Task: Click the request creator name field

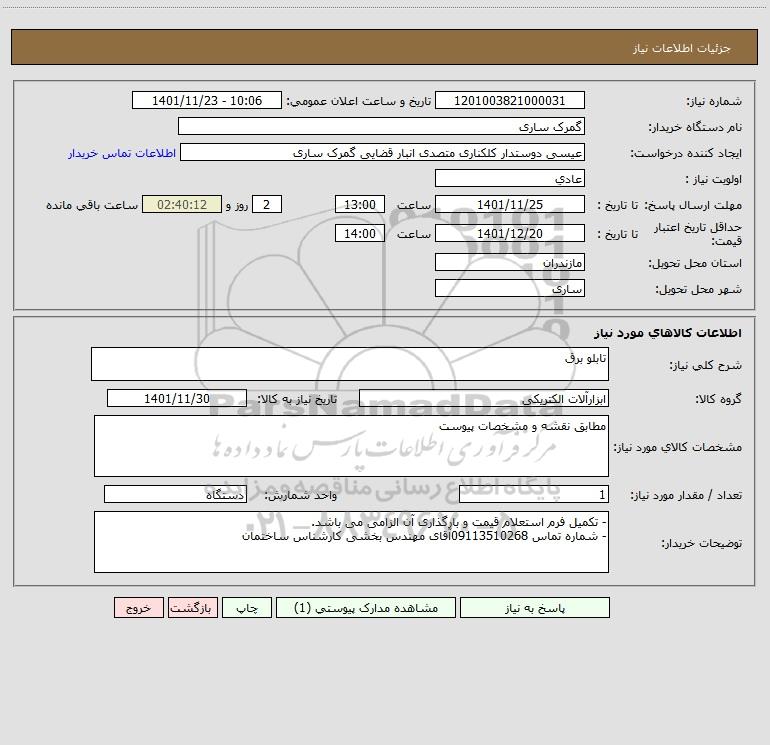Action: tap(383, 152)
